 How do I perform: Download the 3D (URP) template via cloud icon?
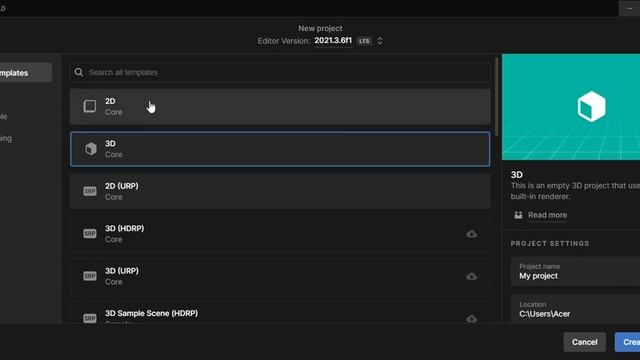471,276
